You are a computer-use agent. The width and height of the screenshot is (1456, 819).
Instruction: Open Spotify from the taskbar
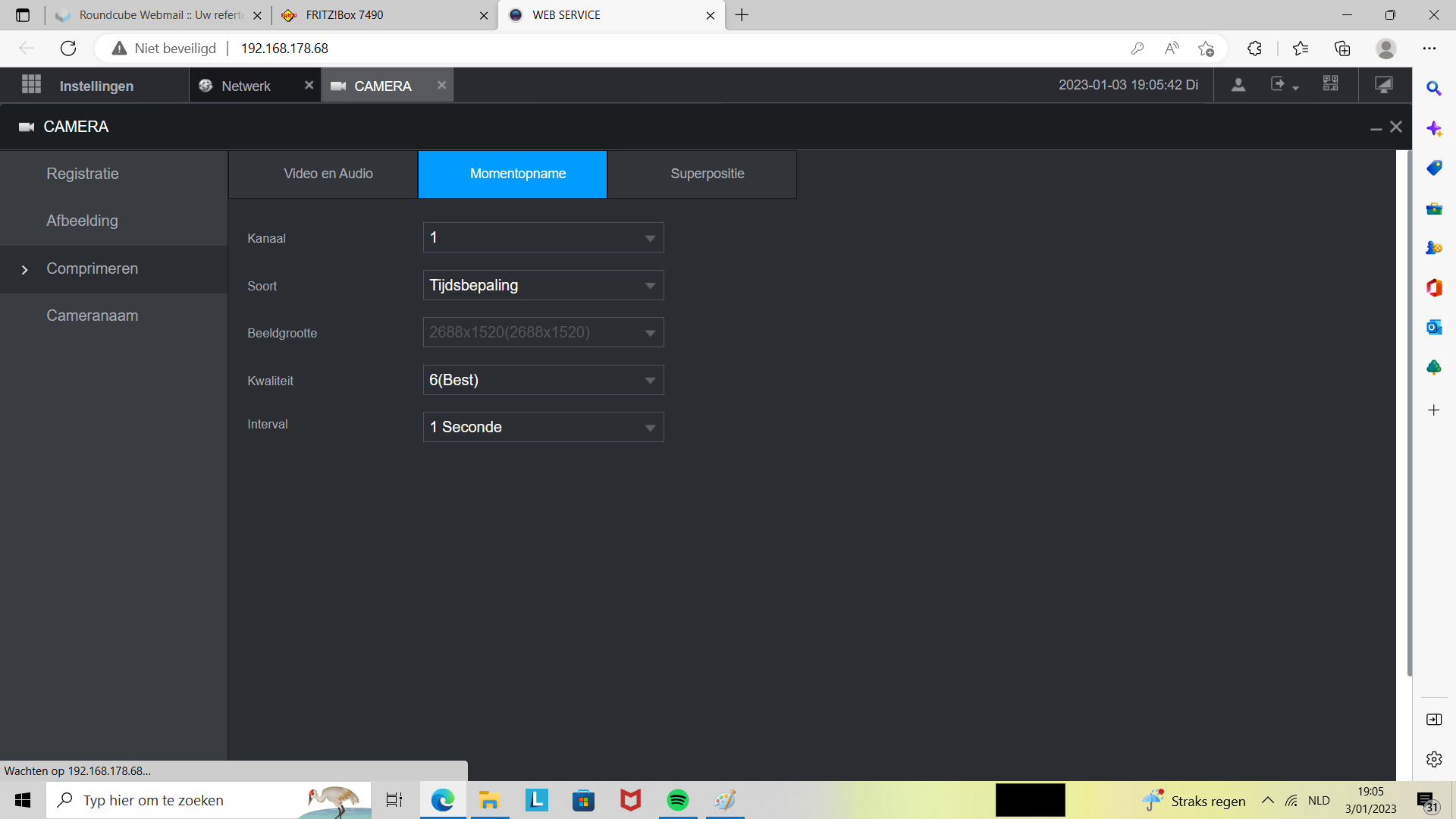(x=677, y=800)
